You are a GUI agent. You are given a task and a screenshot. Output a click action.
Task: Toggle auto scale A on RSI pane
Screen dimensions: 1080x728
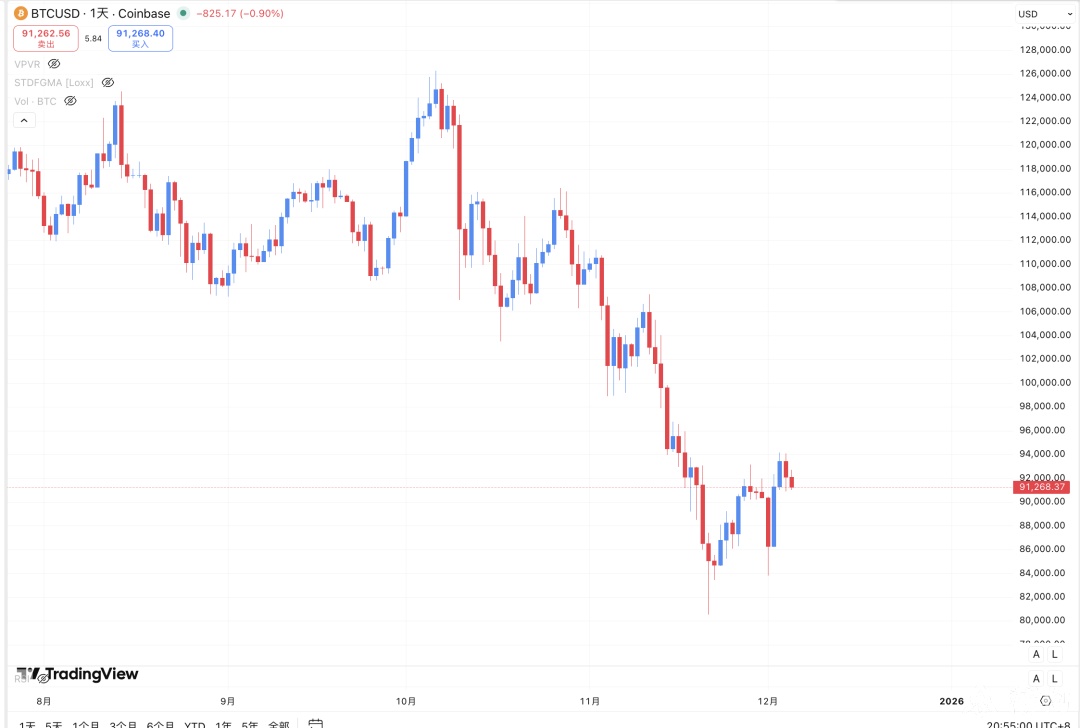pyautogui.click(x=1036, y=677)
